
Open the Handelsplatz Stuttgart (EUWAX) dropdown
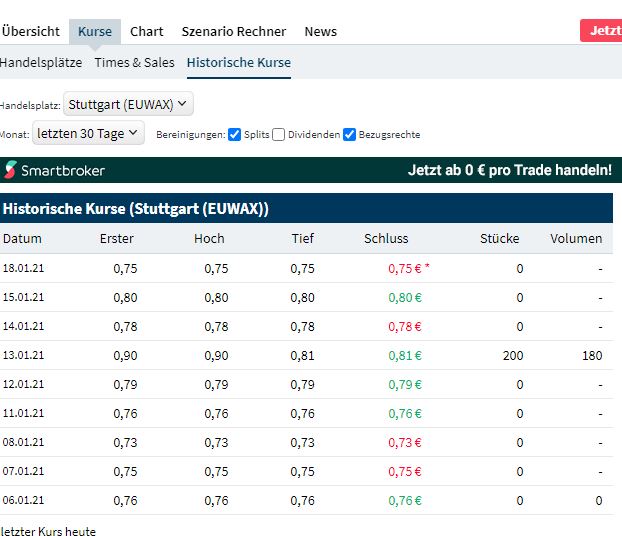pyautogui.click(x=128, y=104)
